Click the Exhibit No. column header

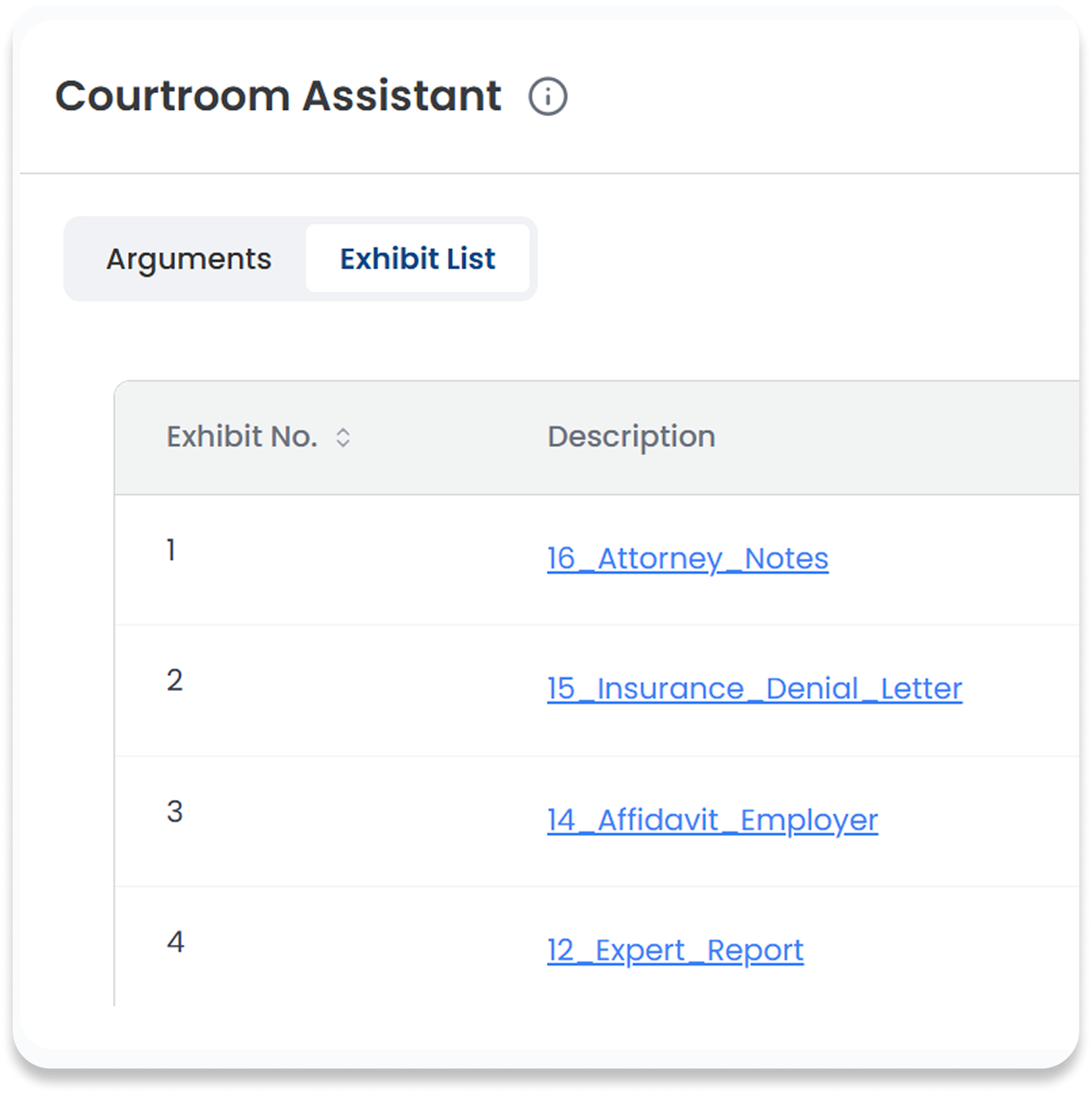coord(243,436)
